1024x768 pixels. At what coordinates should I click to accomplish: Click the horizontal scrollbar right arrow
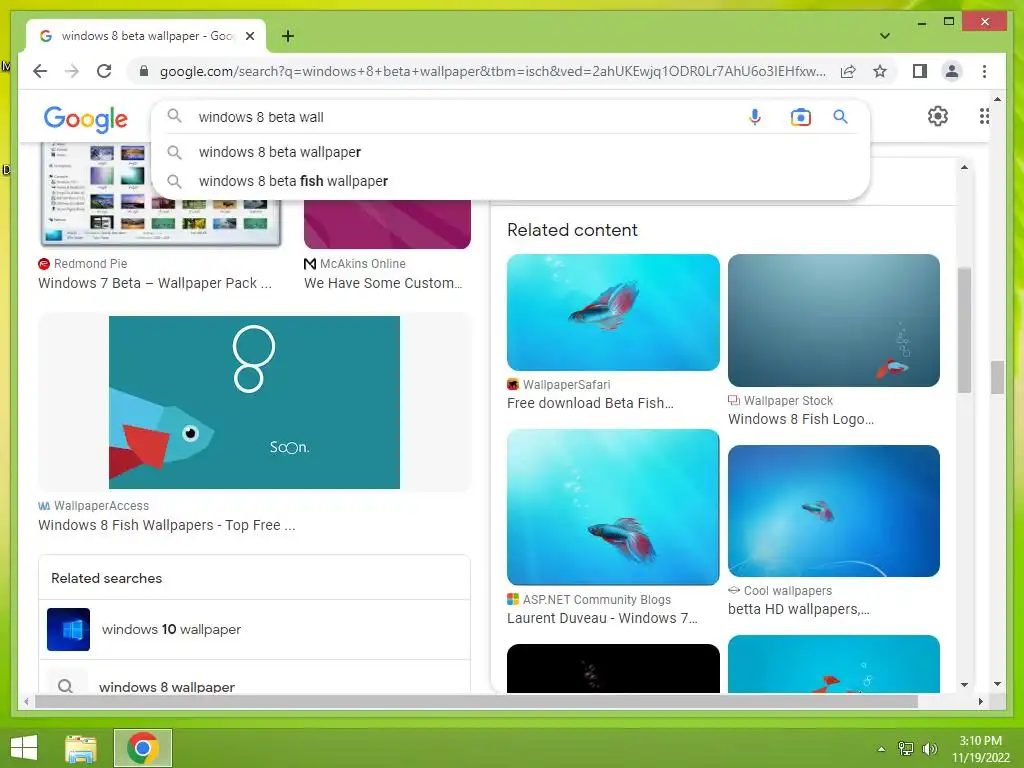coord(980,701)
